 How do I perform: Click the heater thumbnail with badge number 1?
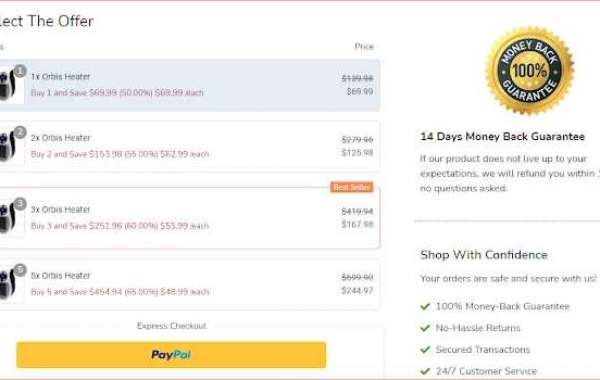[x=11, y=85]
